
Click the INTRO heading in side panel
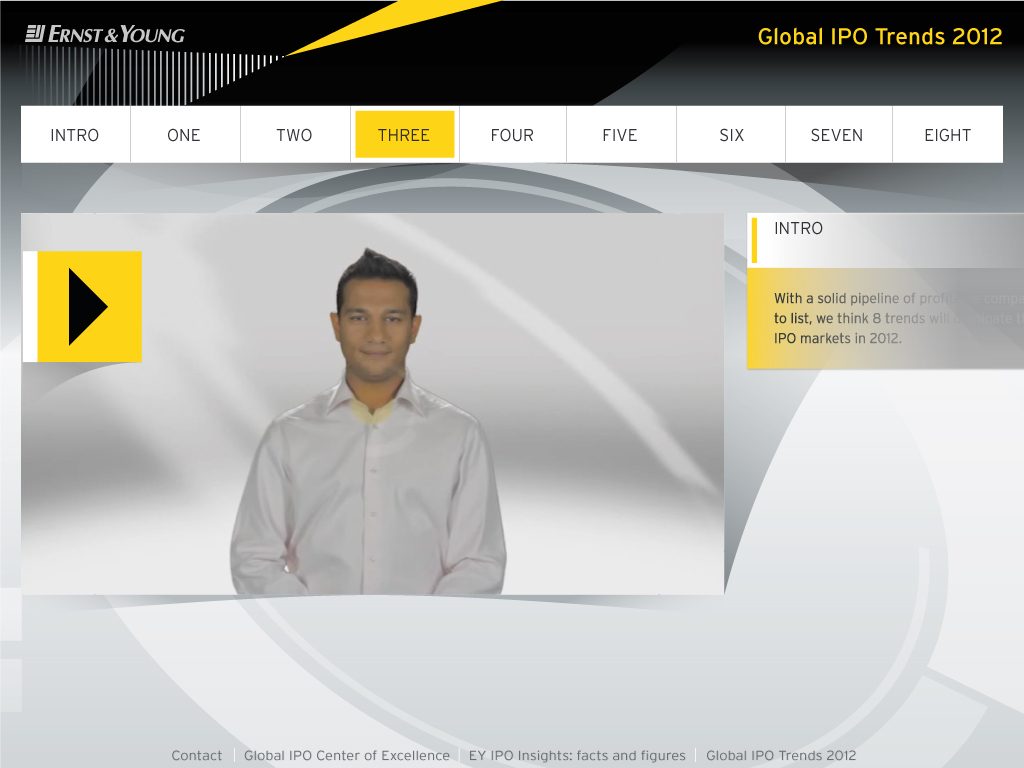(798, 229)
